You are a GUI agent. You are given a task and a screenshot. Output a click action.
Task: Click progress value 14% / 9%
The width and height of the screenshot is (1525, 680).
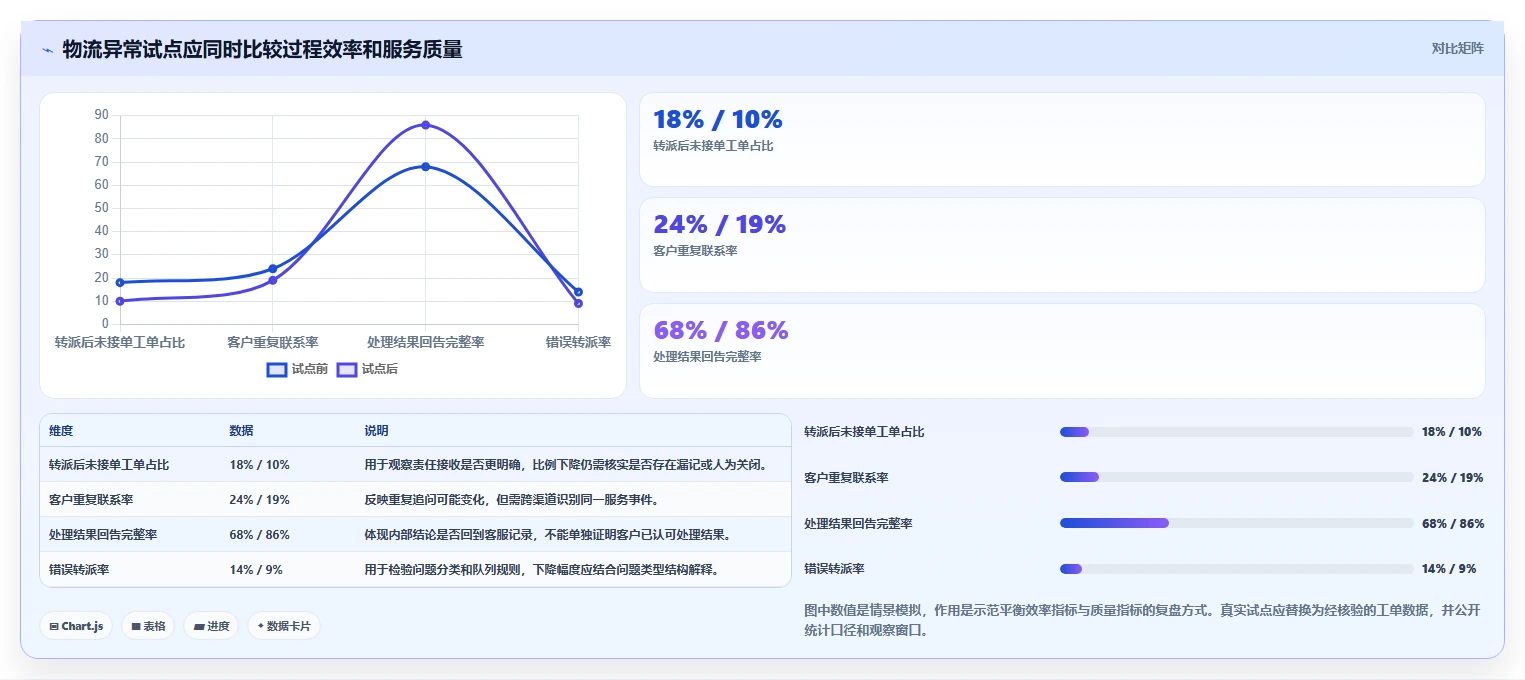click(1449, 569)
